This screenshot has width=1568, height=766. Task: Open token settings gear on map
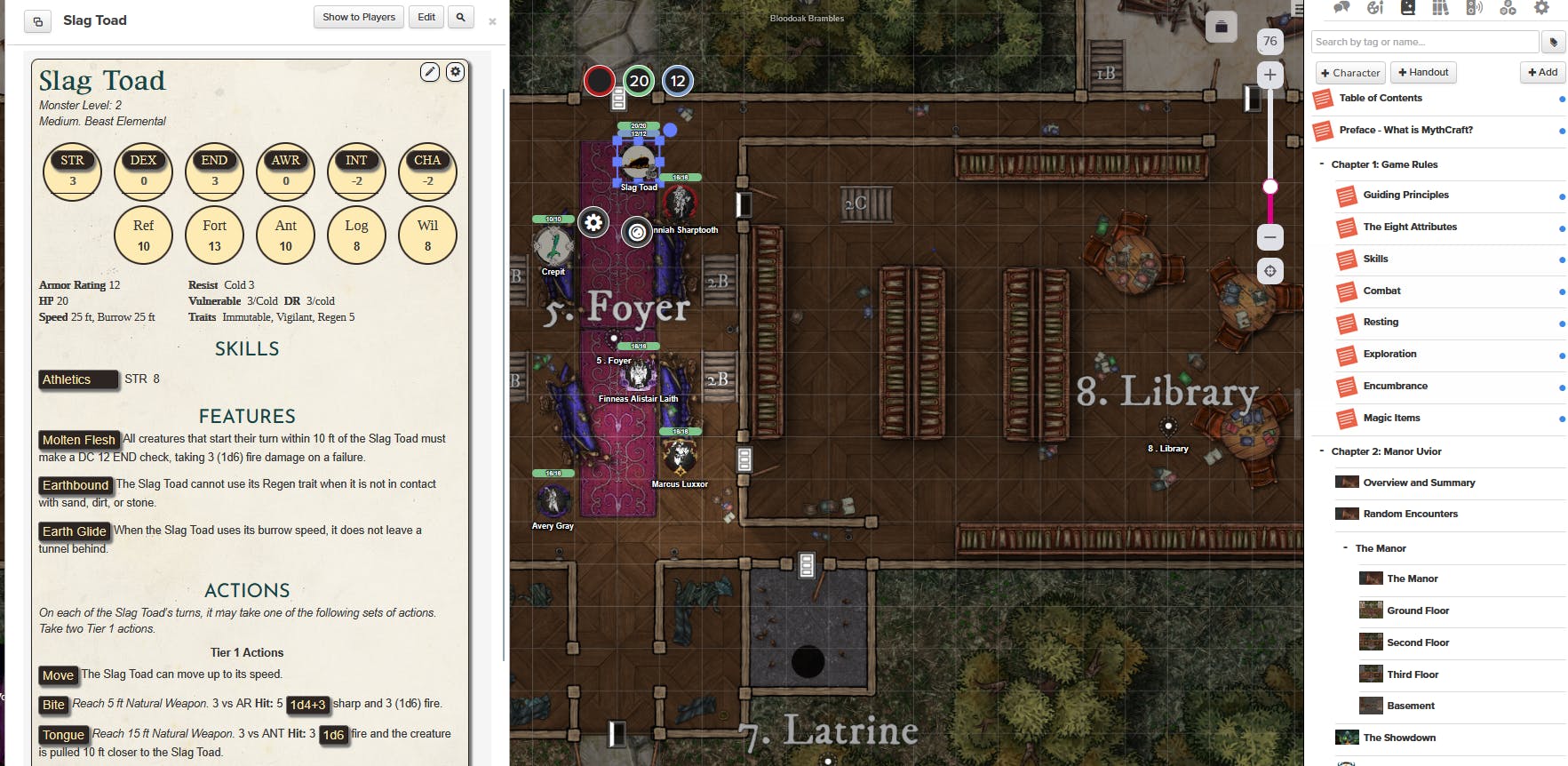click(x=593, y=222)
